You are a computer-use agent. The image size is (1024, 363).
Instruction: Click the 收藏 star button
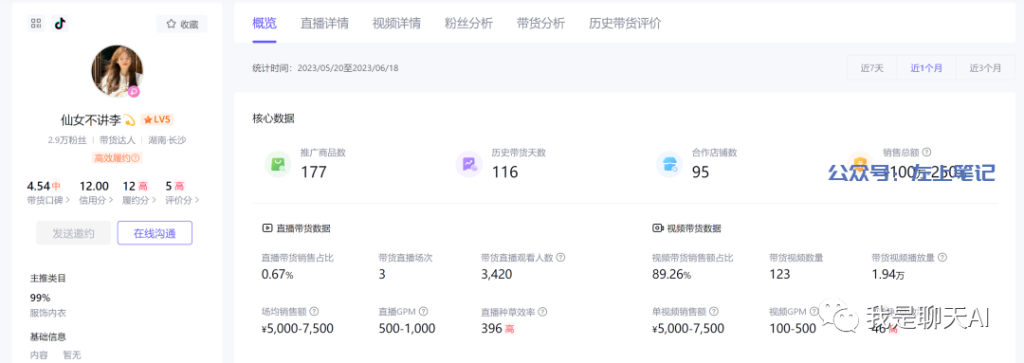tap(182, 24)
